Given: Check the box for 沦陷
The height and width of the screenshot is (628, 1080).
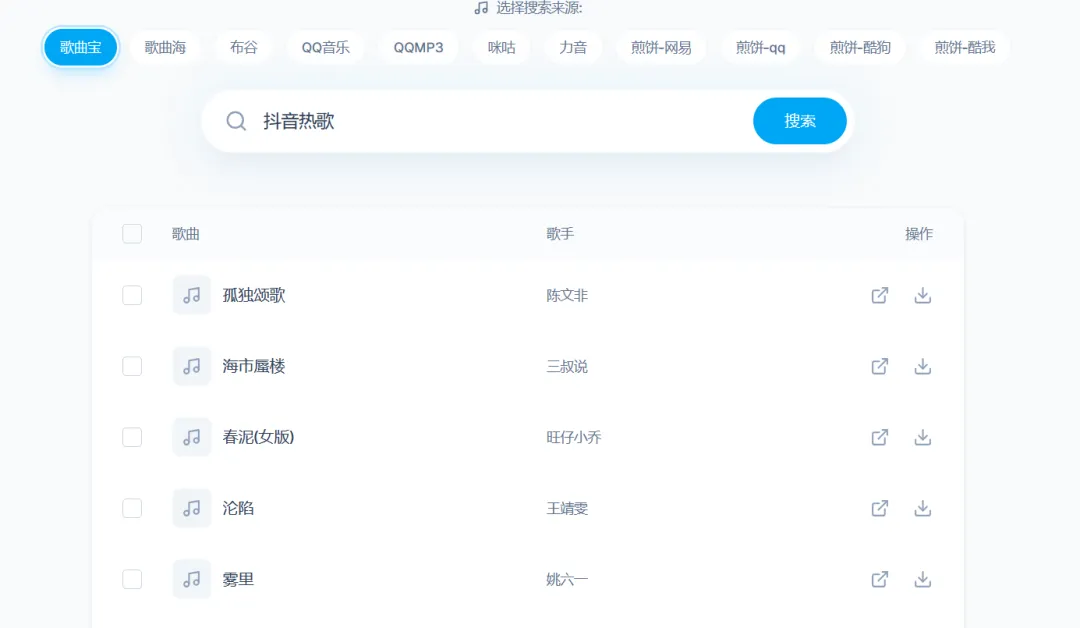Looking at the screenshot, I should pyautogui.click(x=132, y=508).
